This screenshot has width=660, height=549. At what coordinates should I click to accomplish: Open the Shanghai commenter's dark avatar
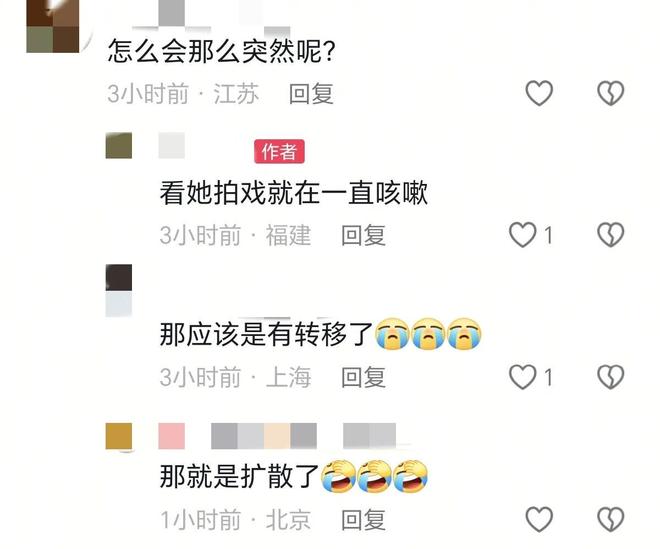coord(119,290)
